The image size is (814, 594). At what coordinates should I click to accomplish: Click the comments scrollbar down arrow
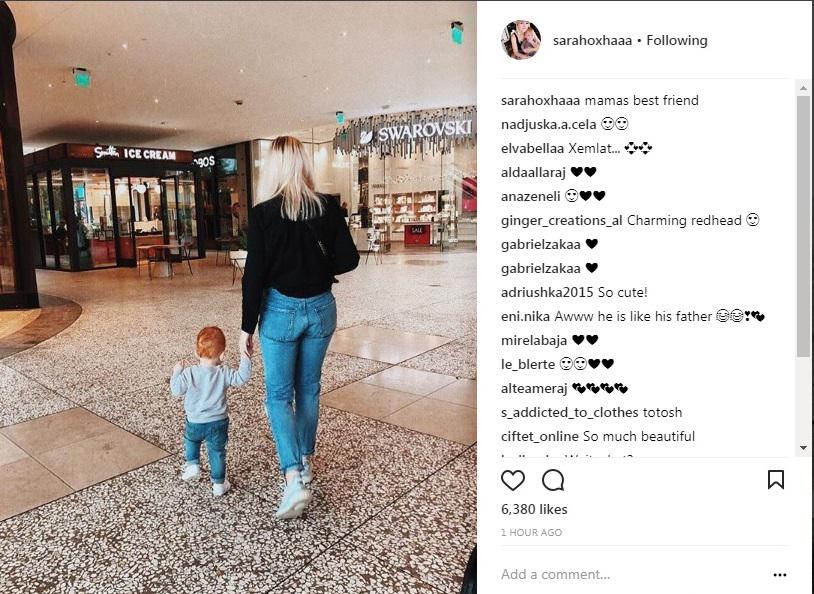[x=803, y=447]
